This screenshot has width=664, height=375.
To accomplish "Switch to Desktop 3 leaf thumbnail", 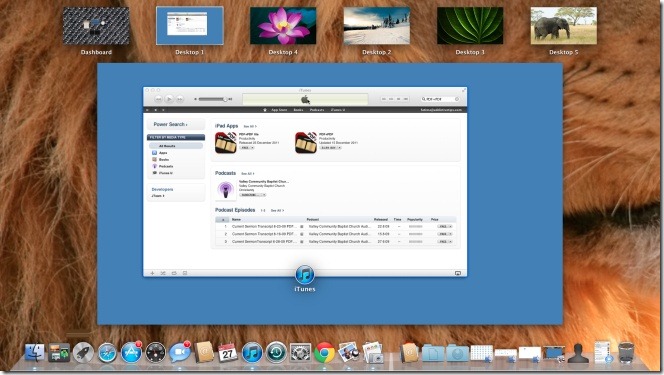I will click(470, 26).
